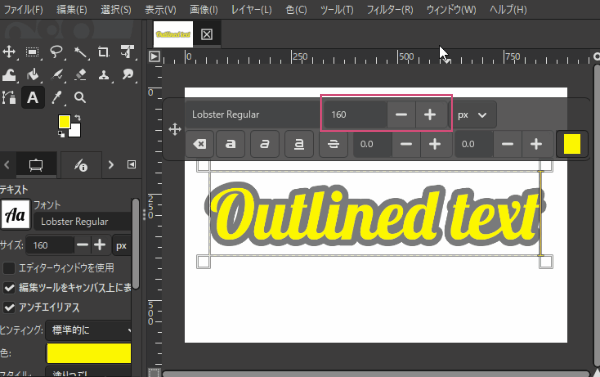The width and height of the screenshot is (600, 377).
Task: Click the yellow foreground color swatch
Action: pos(64,121)
